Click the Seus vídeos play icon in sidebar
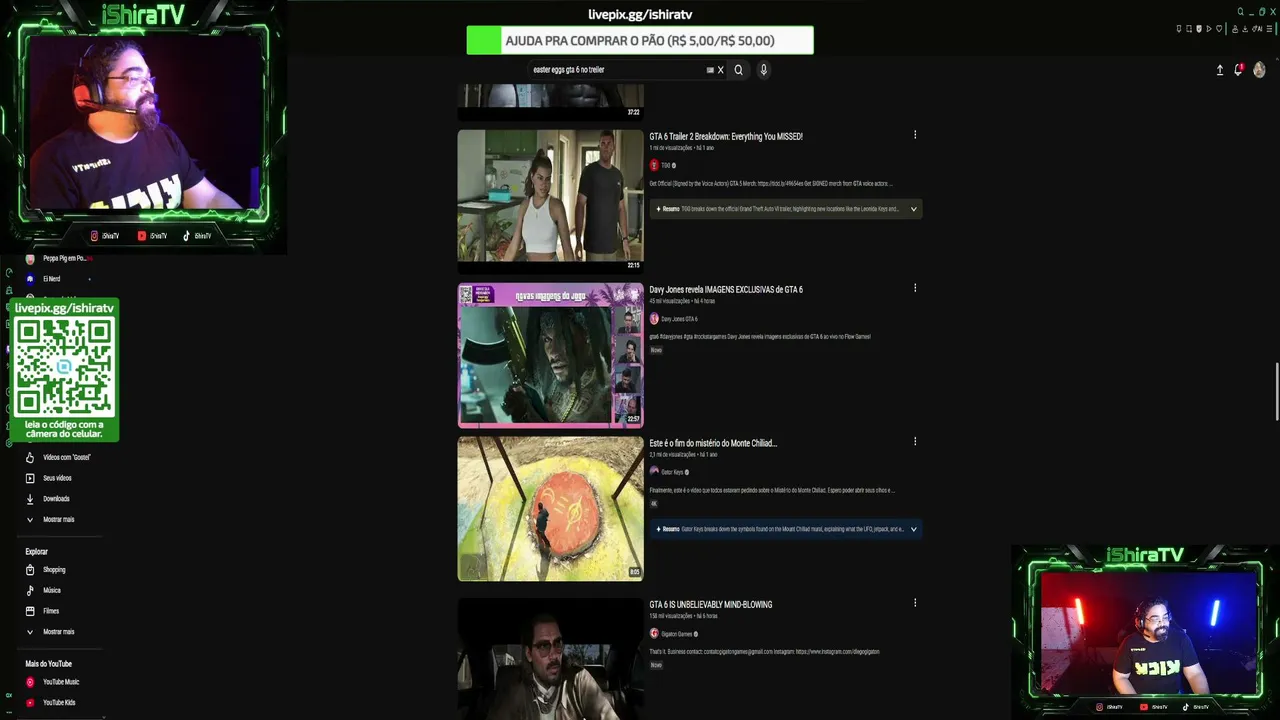The image size is (1280, 720). click(30, 478)
